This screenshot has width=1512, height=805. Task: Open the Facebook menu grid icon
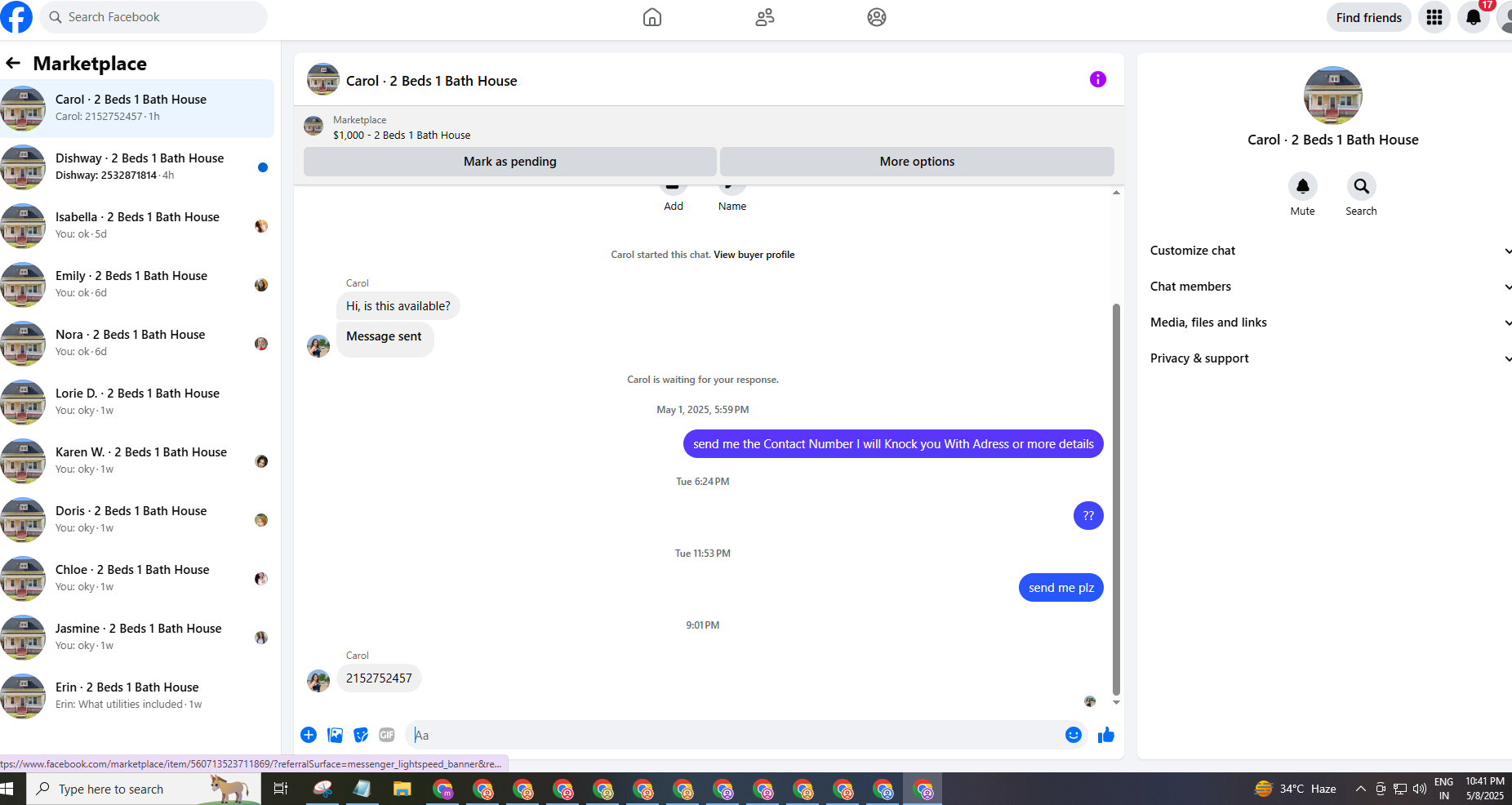(x=1434, y=18)
